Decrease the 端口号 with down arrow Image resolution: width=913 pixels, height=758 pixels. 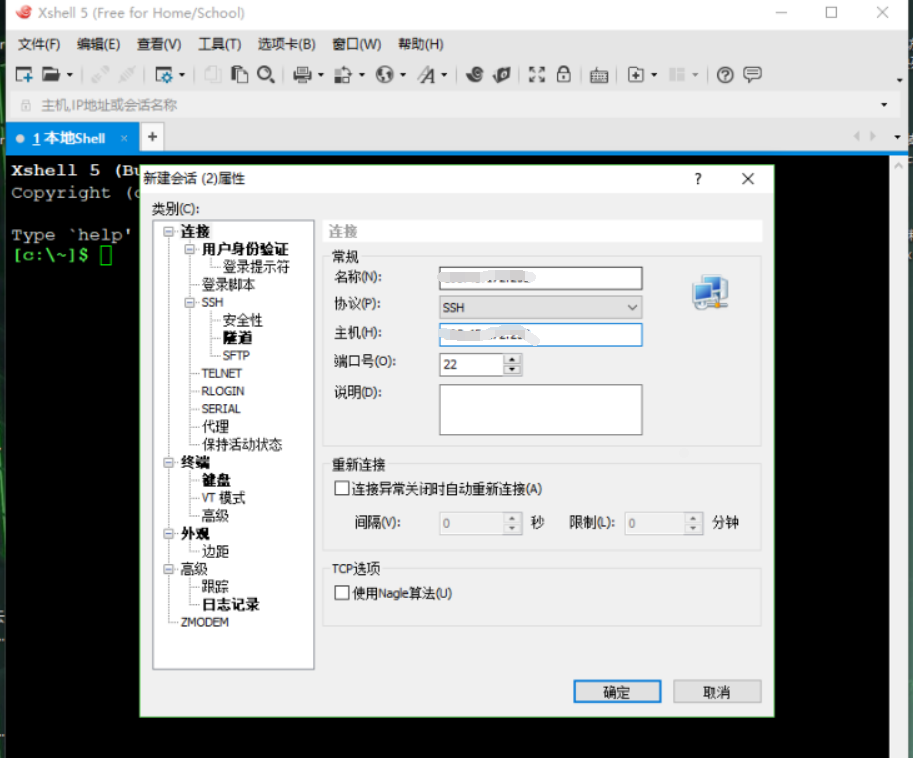[512, 370]
